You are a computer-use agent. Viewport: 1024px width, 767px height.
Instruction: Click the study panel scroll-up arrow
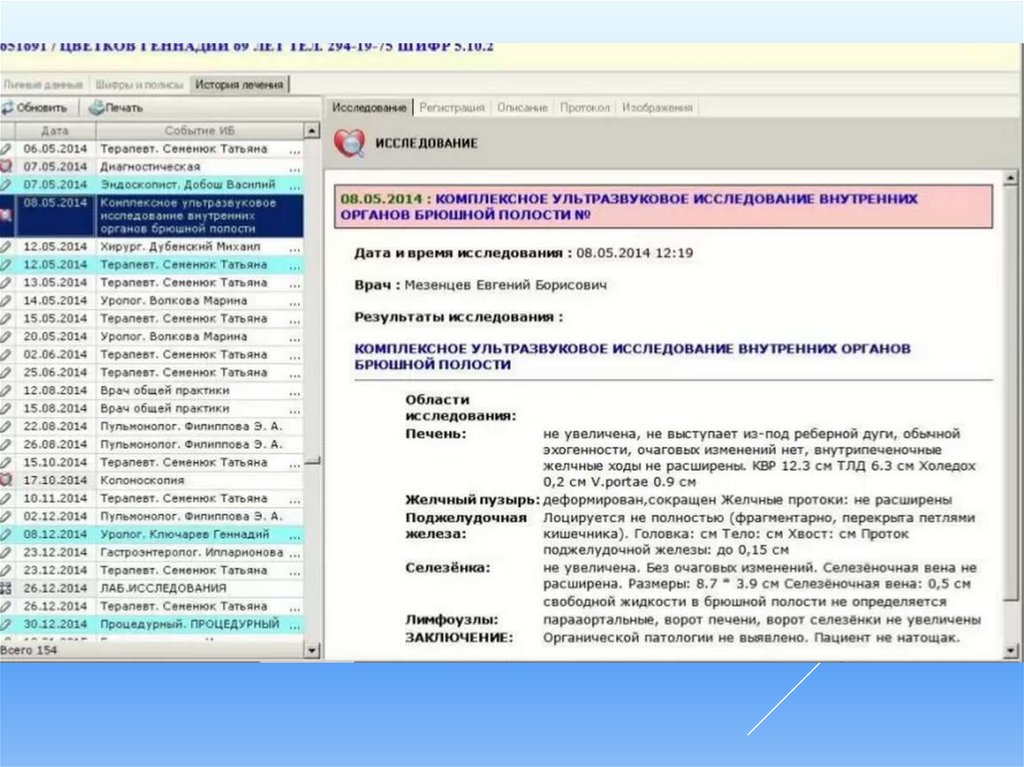1010,178
